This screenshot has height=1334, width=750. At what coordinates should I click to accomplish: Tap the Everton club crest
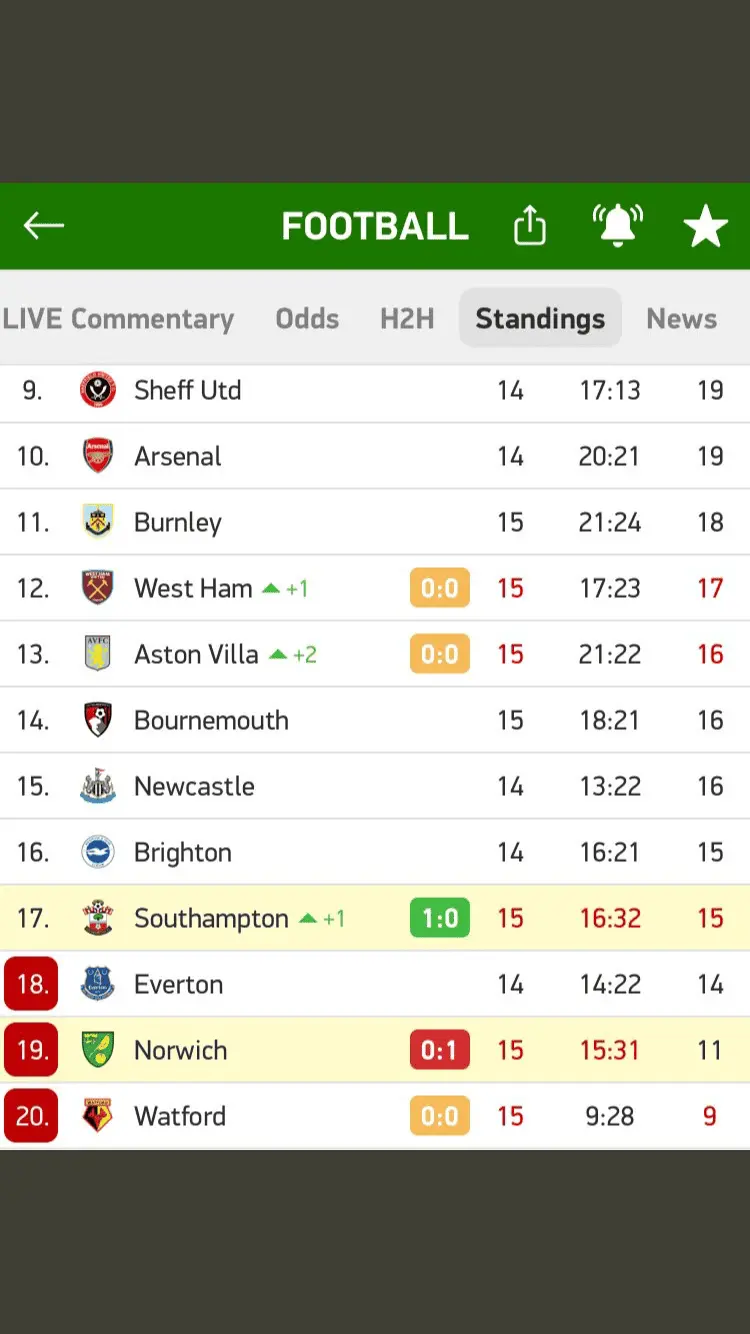[98, 984]
